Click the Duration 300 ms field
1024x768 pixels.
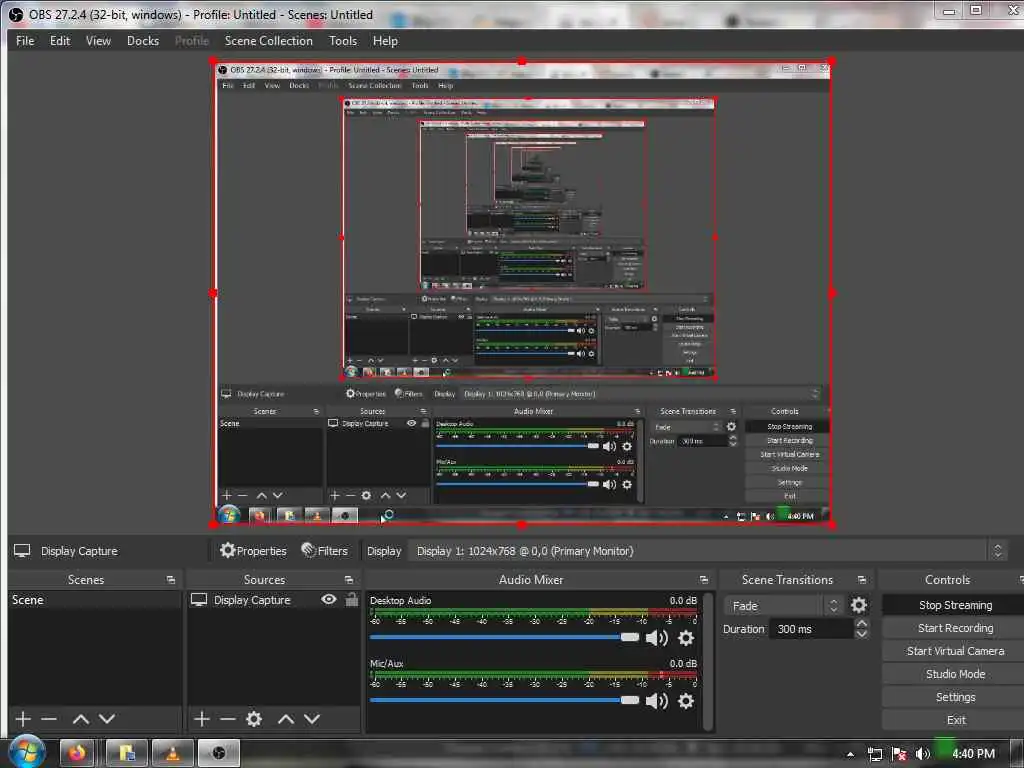810,629
